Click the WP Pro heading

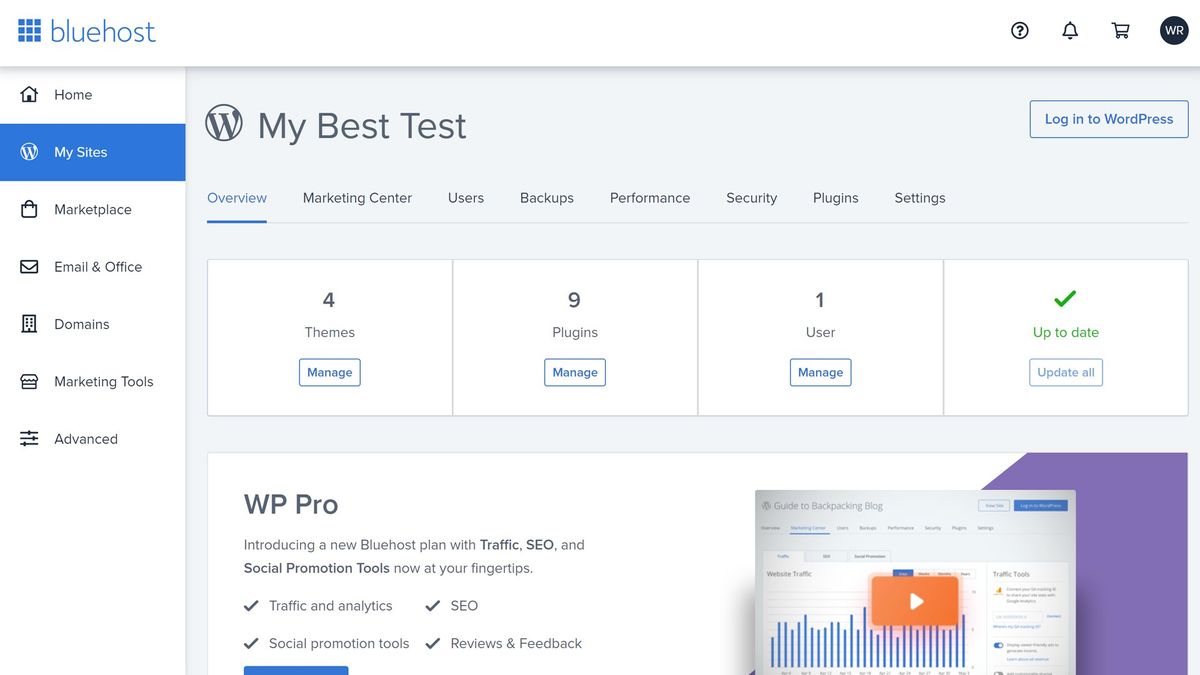click(291, 504)
